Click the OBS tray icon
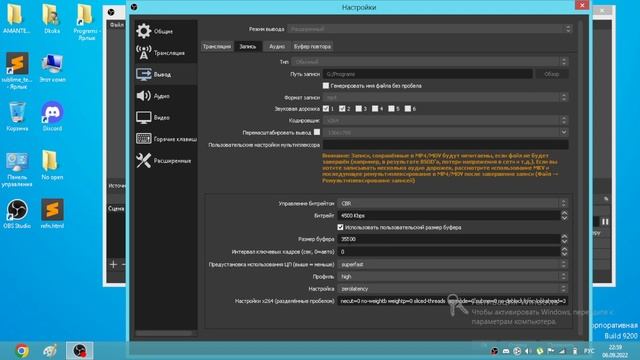640x360 pixels. [494, 351]
